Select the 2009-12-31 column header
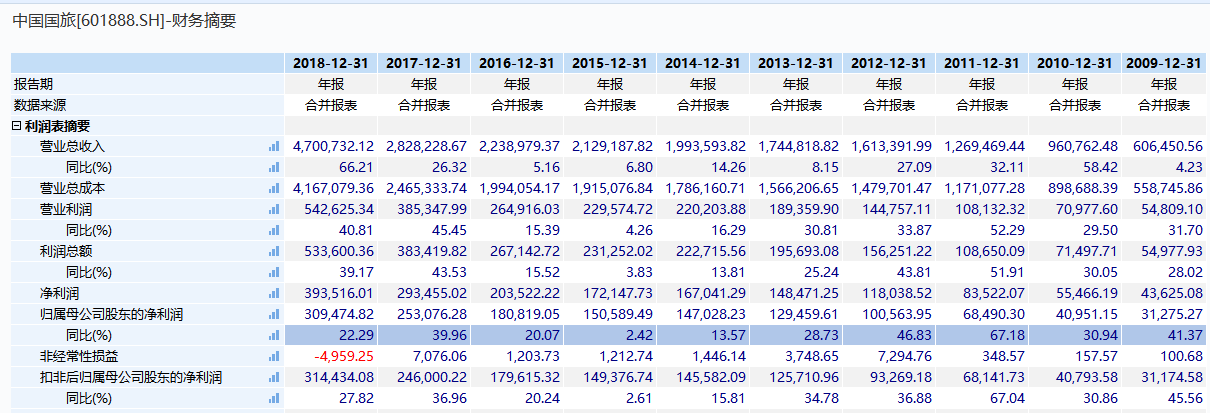The image size is (1210, 413). [1163, 63]
